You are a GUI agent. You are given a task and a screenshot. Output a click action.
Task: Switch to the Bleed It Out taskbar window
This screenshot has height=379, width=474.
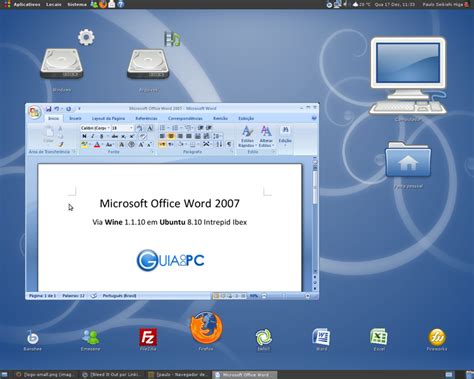112,375
